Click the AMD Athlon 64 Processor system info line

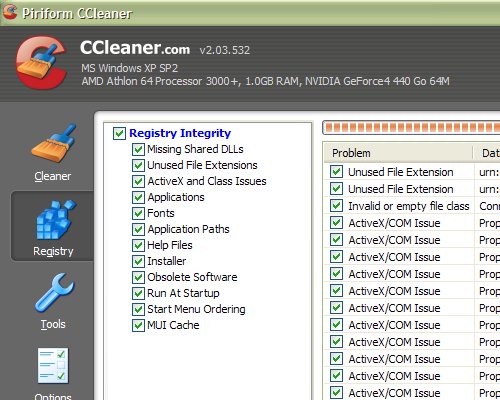(x=266, y=81)
